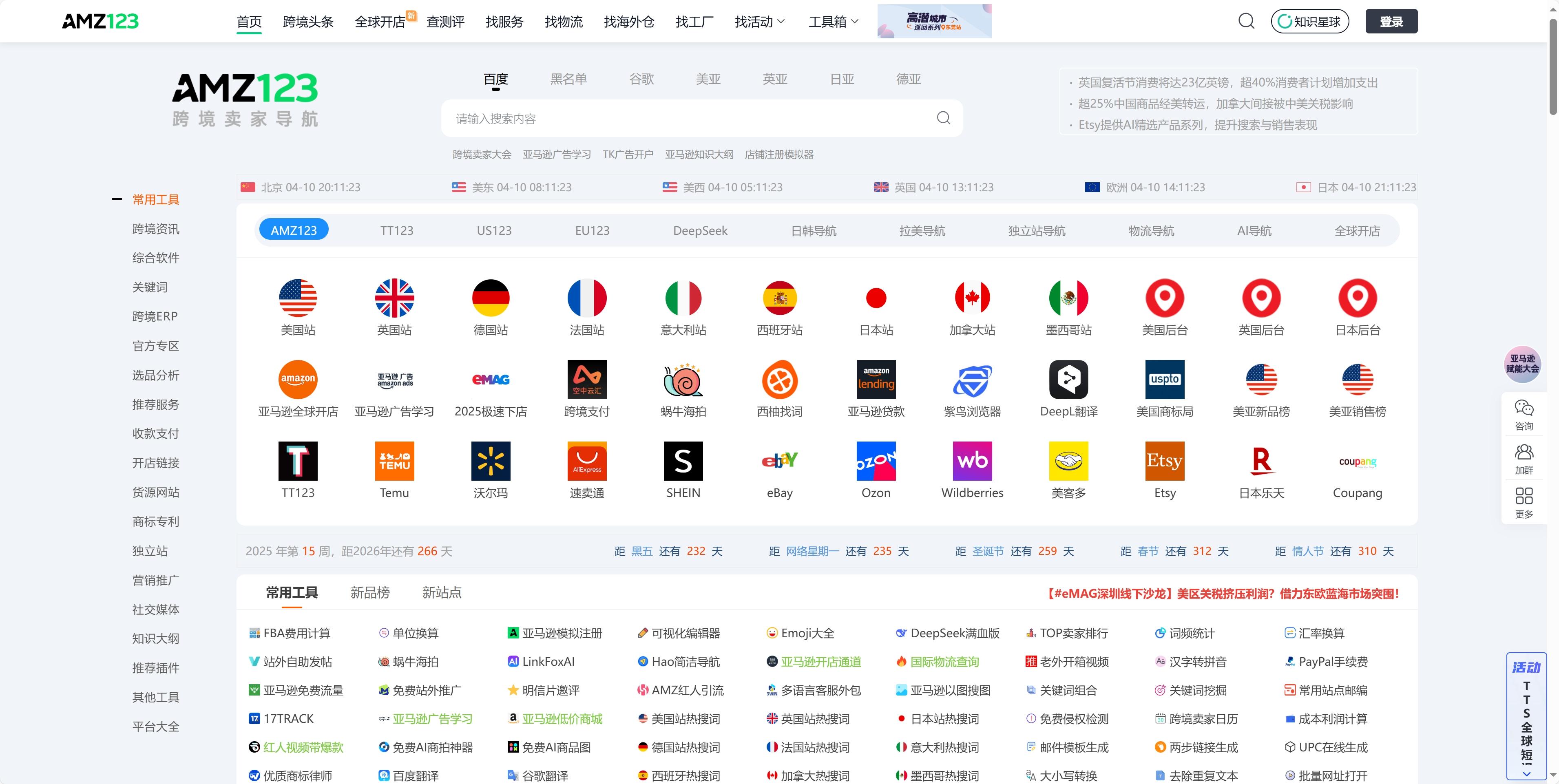Open the eMAG深圳线下沙龙 red announcement link
The width and height of the screenshot is (1559, 784).
click(x=1223, y=594)
